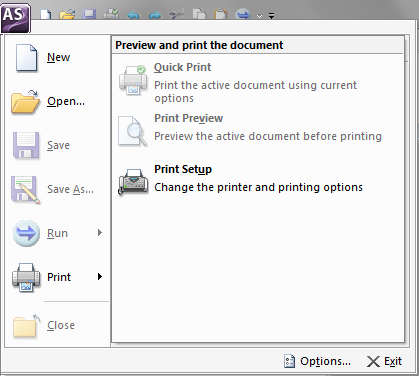
Task: Click Copy icon in quick access toolbar
Action: pyautogui.click(x=199, y=15)
